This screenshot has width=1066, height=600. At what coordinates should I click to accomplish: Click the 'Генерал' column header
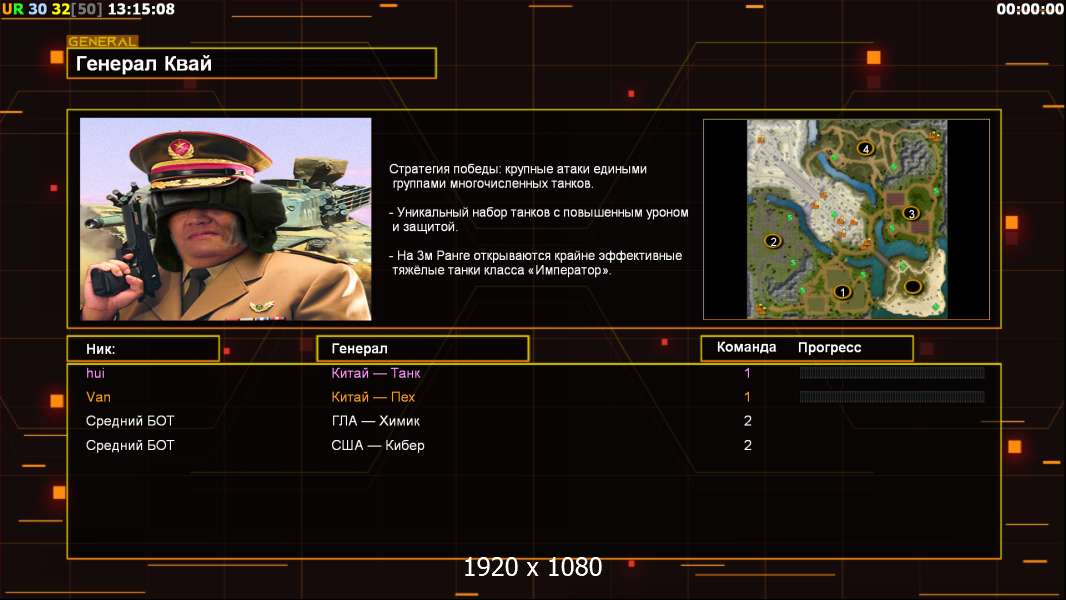click(422, 349)
